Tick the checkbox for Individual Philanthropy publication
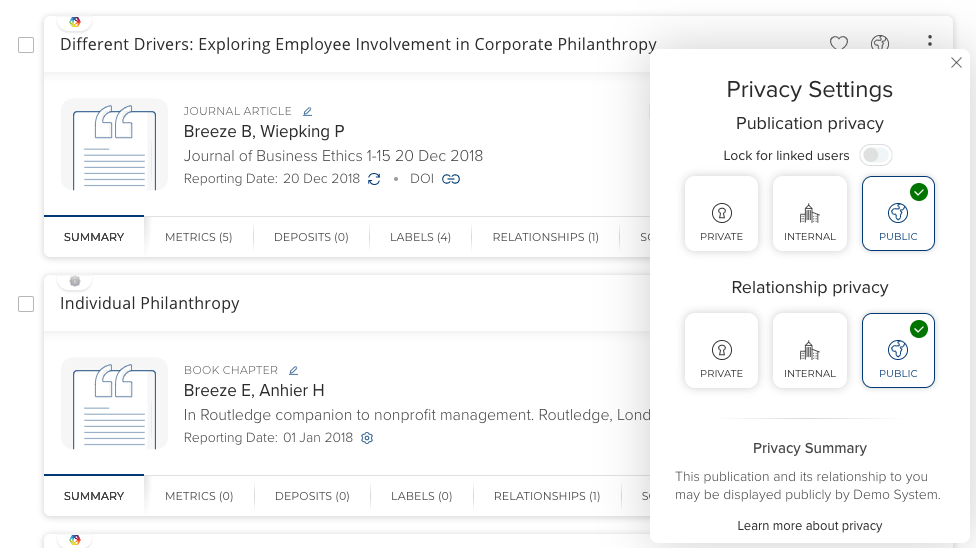 26,304
